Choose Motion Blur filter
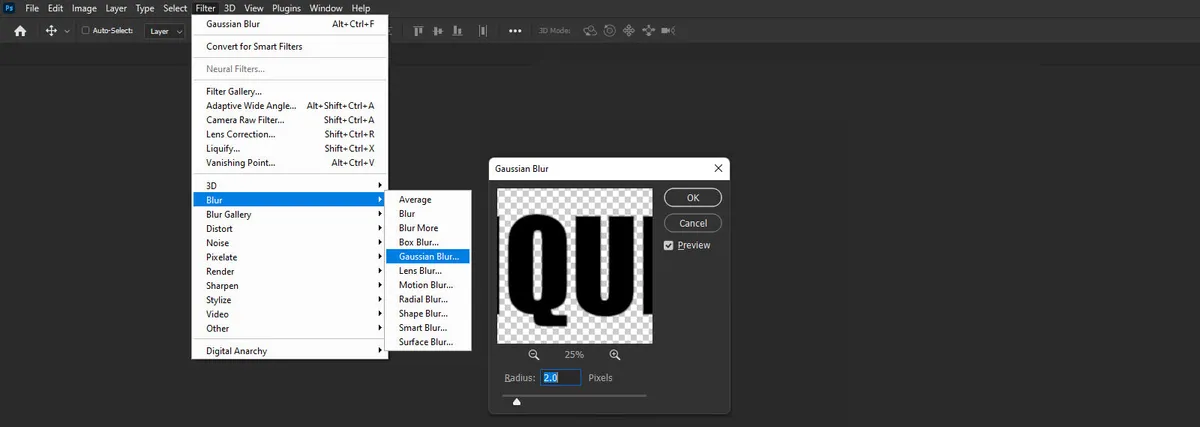The image size is (1200, 427). coord(428,285)
